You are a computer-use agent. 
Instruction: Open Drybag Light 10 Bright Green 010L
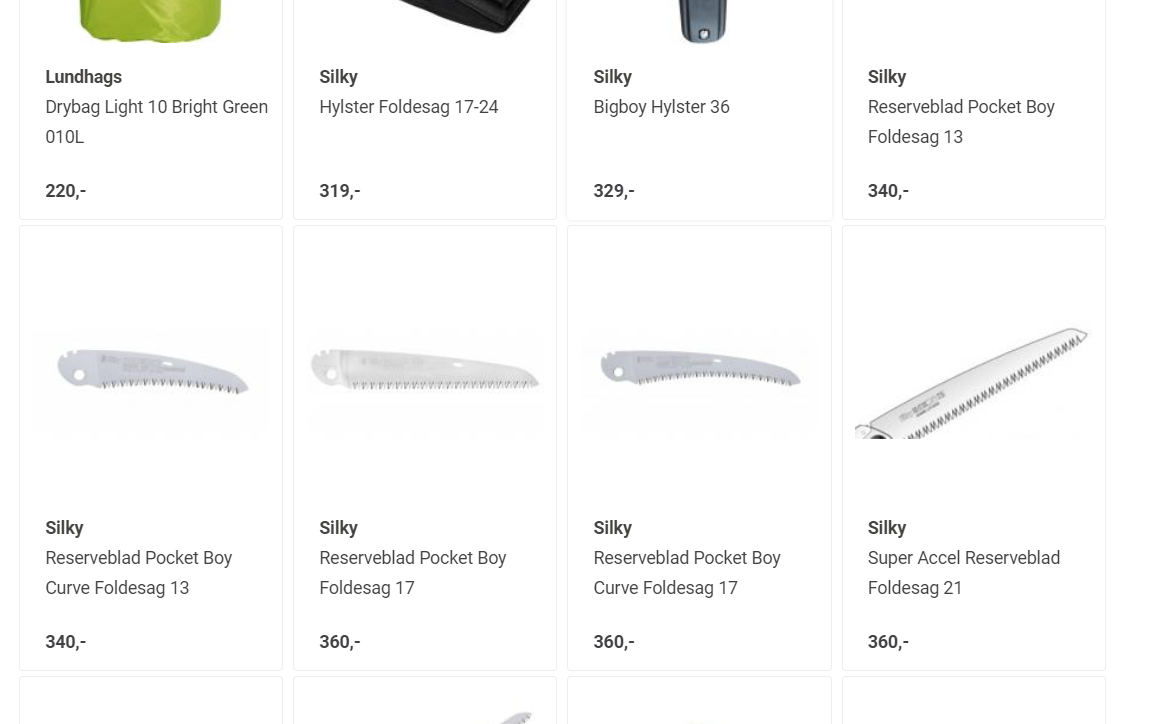click(x=156, y=121)
